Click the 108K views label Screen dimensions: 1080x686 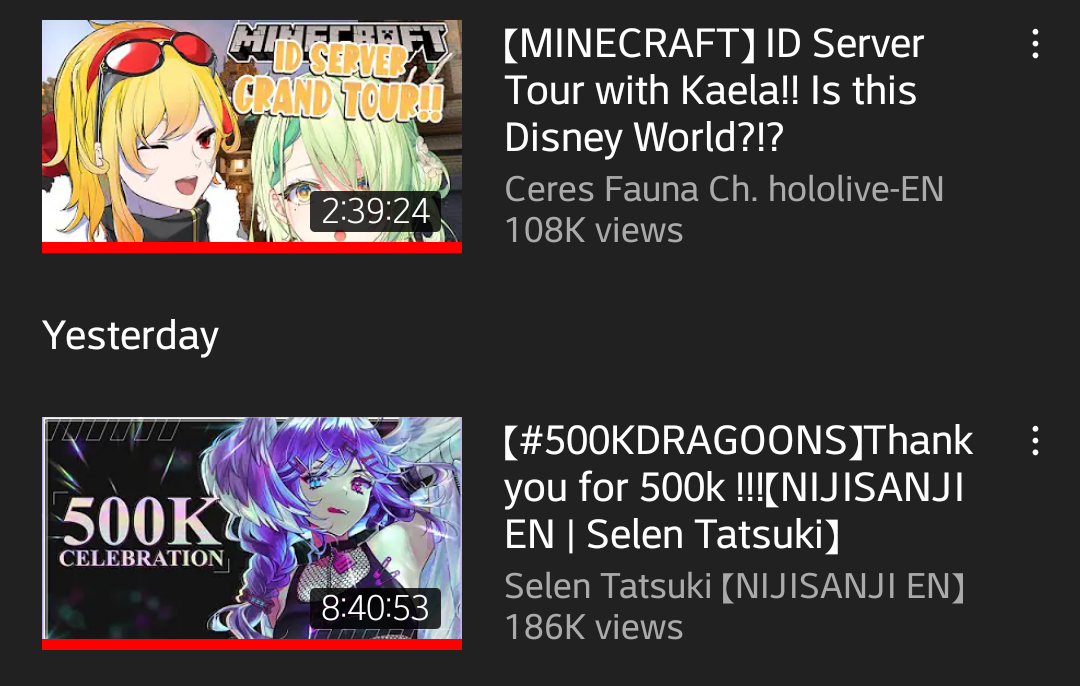pyautogui.click(x=594, y=230)
